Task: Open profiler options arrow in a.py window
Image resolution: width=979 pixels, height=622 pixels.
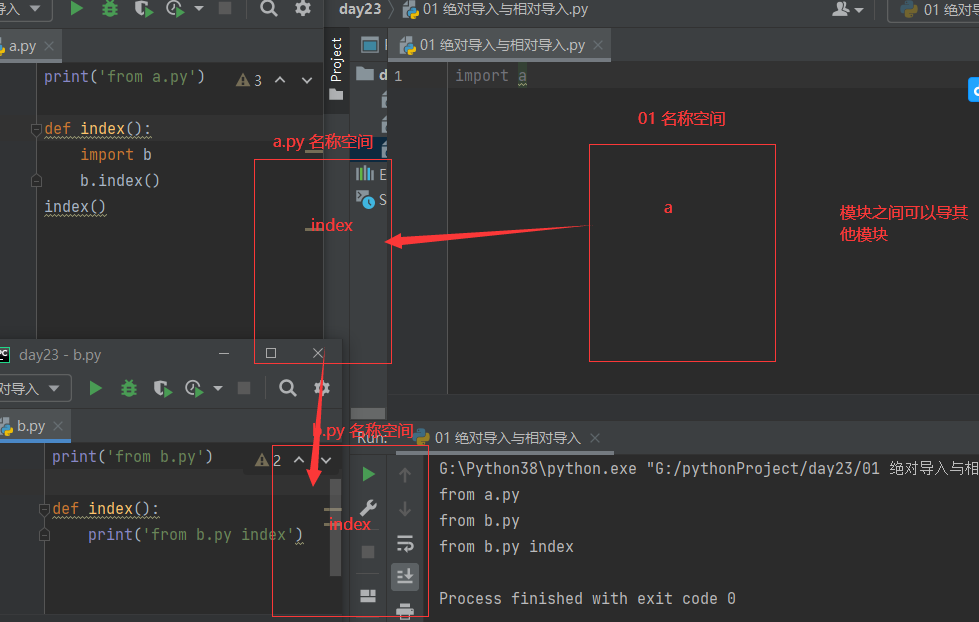Action: [x=199, y=9]
